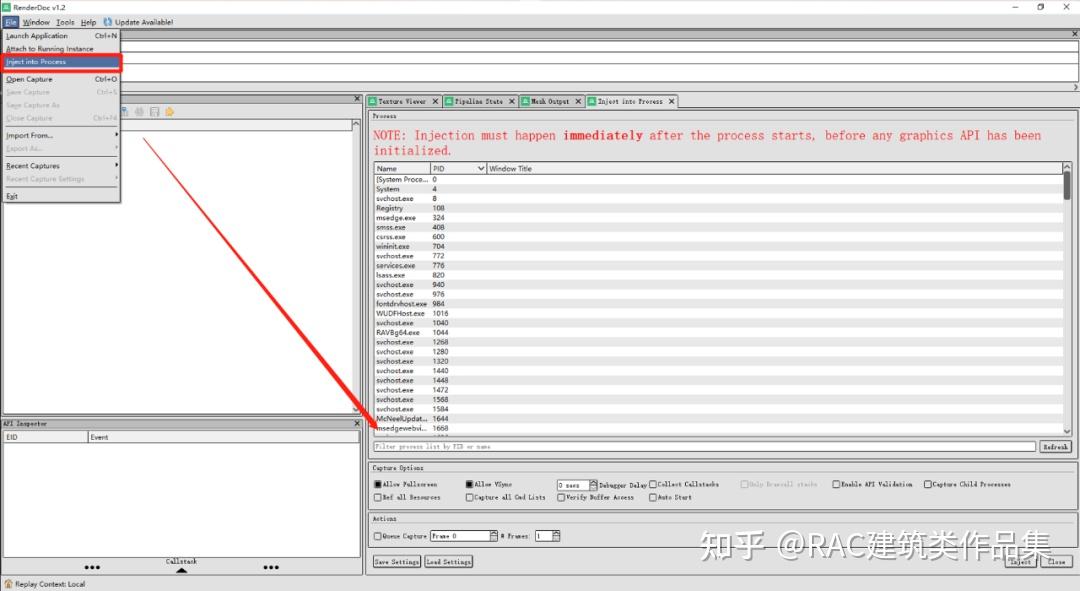Click the Pipeline State tab icon
The height and width of the screenshot is (591, 1080).
[x=449, y=101]
